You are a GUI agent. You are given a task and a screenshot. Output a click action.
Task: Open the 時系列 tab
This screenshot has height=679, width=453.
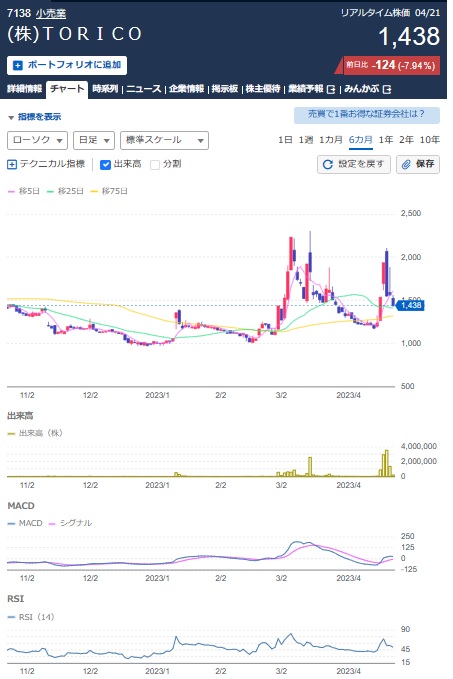click(105, 89)
